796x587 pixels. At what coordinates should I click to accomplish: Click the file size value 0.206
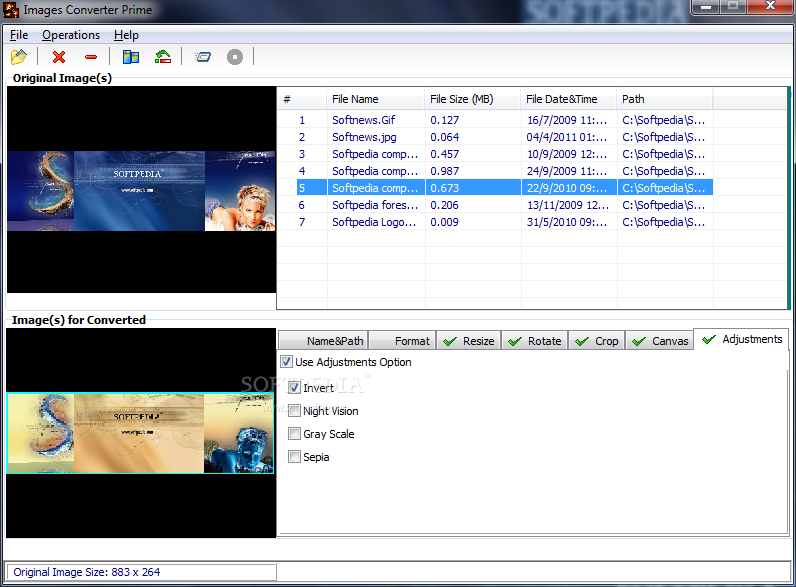(445, 205)
